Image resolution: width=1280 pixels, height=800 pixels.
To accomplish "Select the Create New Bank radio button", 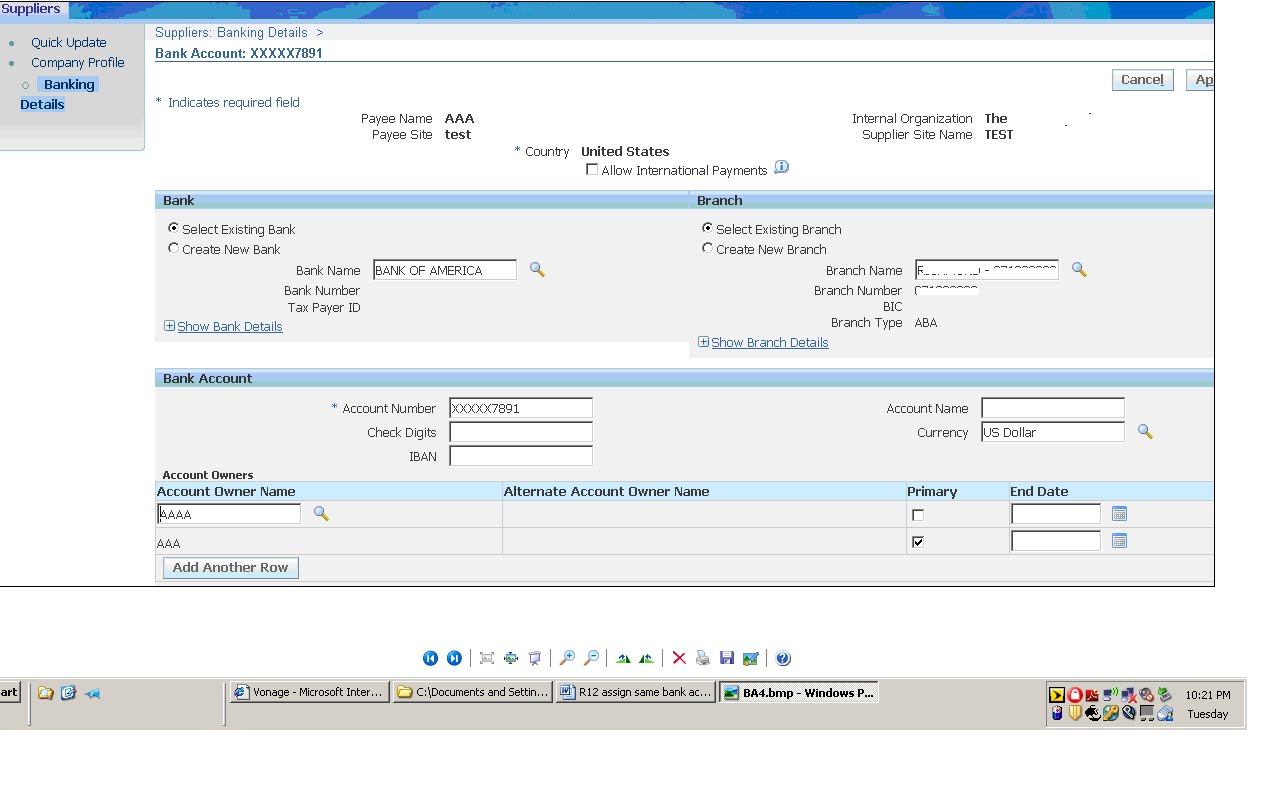I will [x=173, y=248].
